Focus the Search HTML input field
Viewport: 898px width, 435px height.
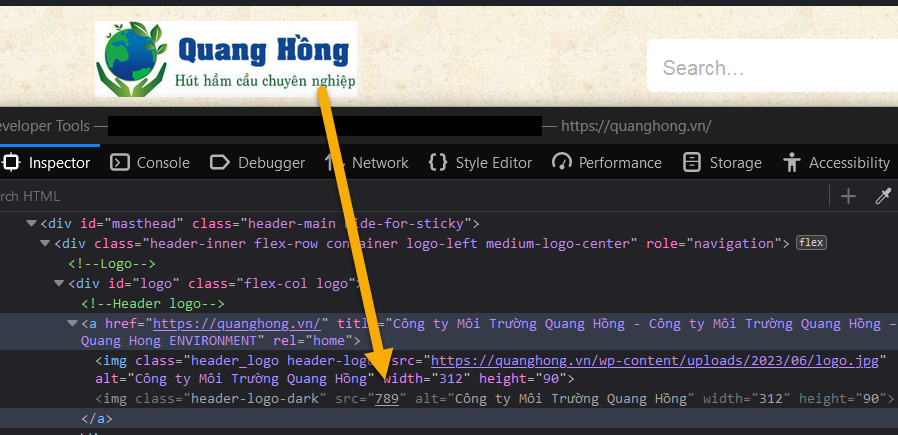click(412, 196)
